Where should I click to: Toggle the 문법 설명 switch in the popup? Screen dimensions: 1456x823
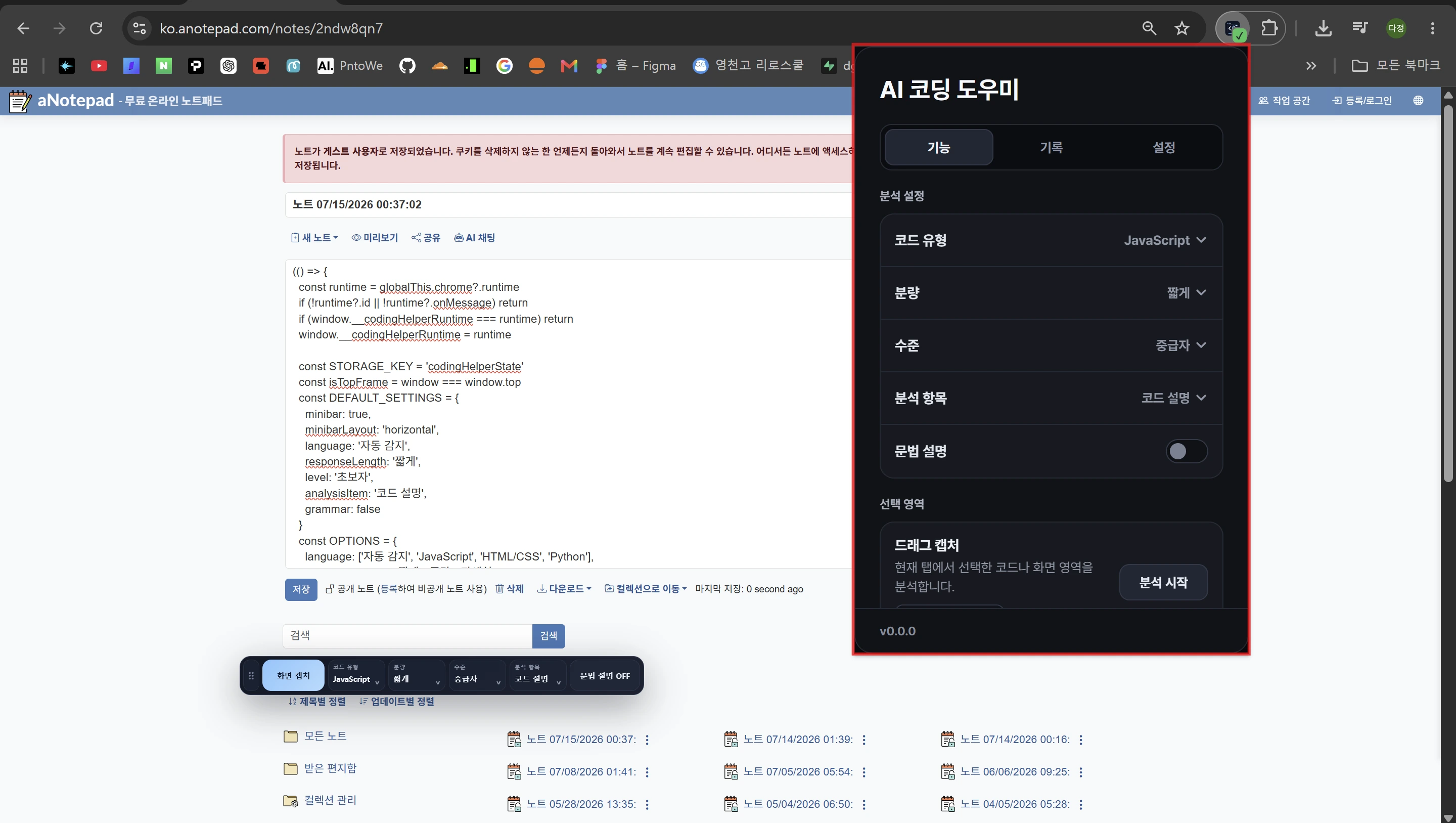coord(1187,451)
